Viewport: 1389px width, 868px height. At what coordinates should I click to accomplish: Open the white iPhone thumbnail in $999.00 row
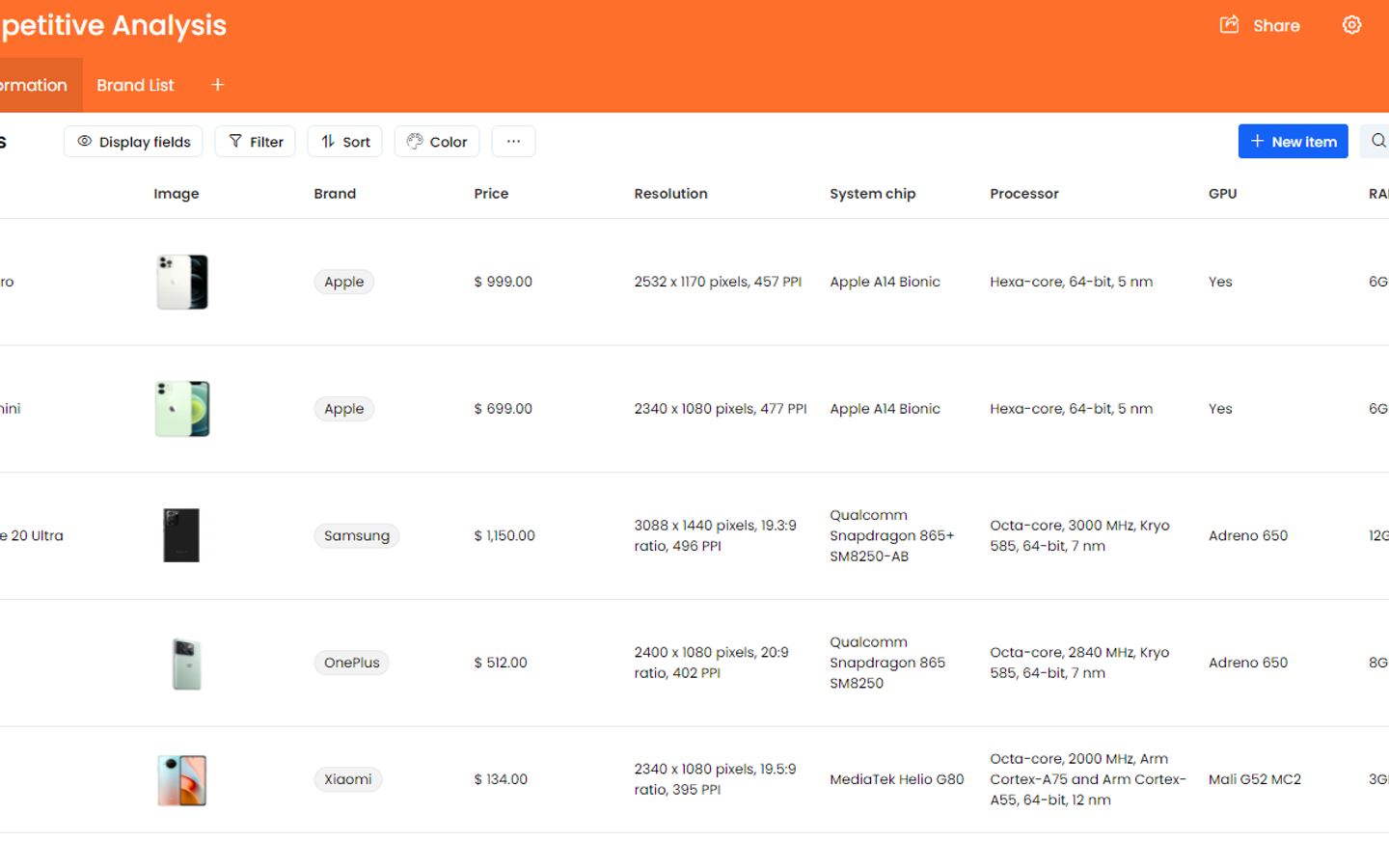[182, 282]
